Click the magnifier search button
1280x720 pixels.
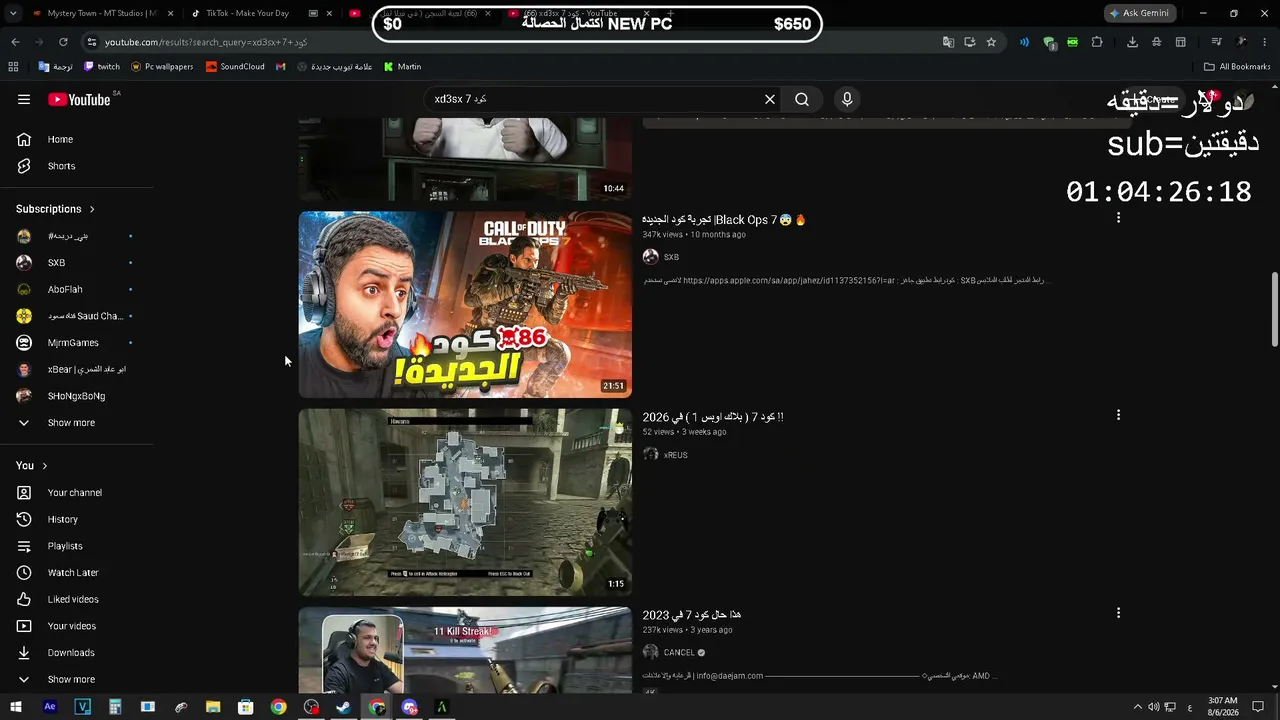(x=802, y=99)
